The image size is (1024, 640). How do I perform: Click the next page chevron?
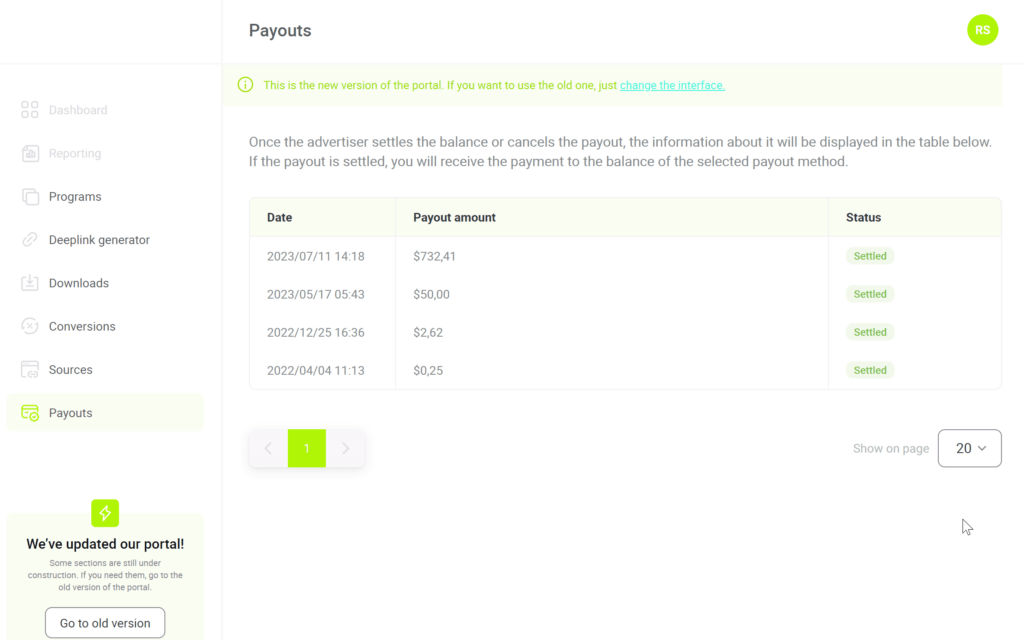pyautogui.click(x=346, y=448)
